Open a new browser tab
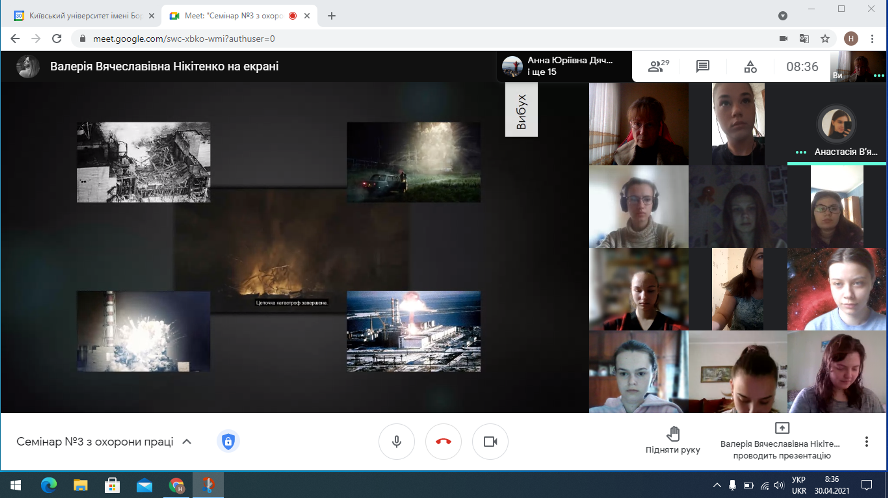The image size is (888, 498). [331, 15]
